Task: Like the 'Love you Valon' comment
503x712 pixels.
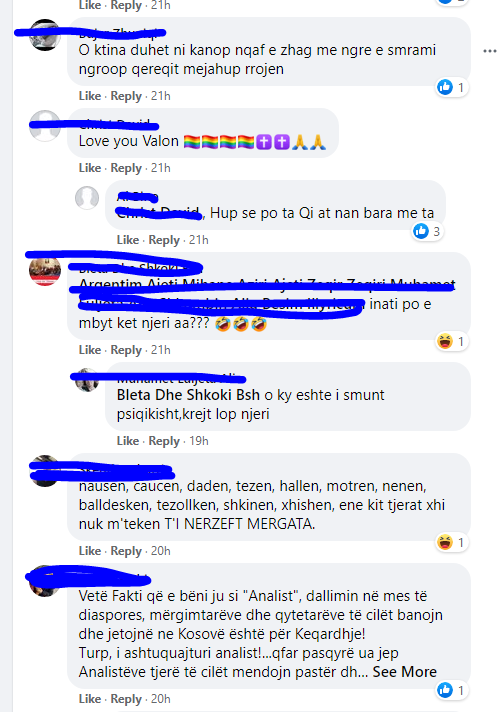Action: pyautogui.click(x=90, y=168)
